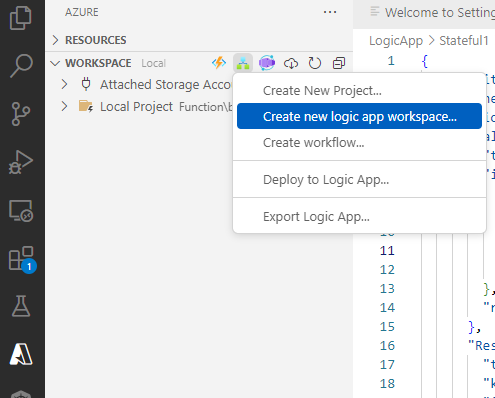
Task: Collapse all items in Workspace
Action: [339, 63]
